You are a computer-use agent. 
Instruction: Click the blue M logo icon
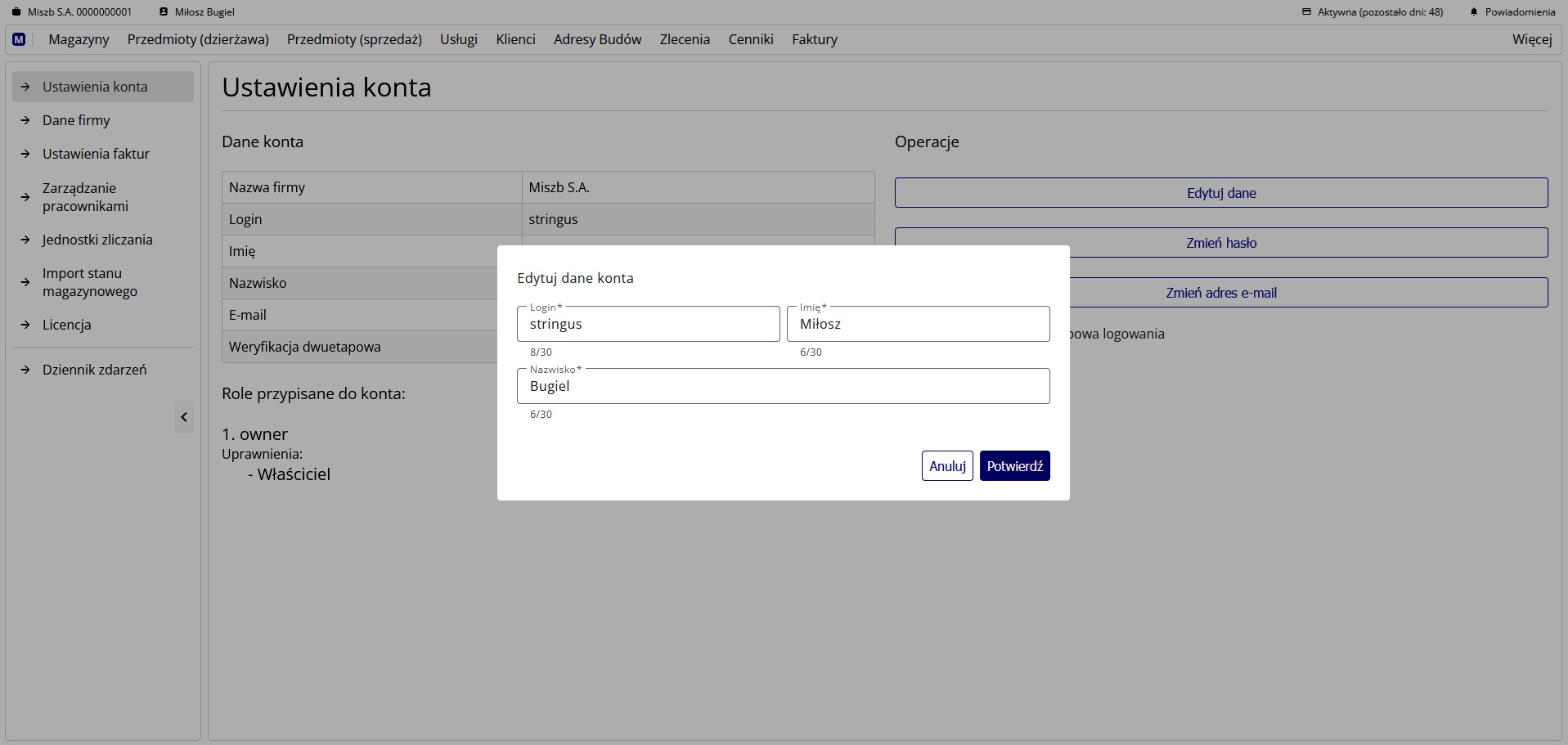[x=19, y=39]
